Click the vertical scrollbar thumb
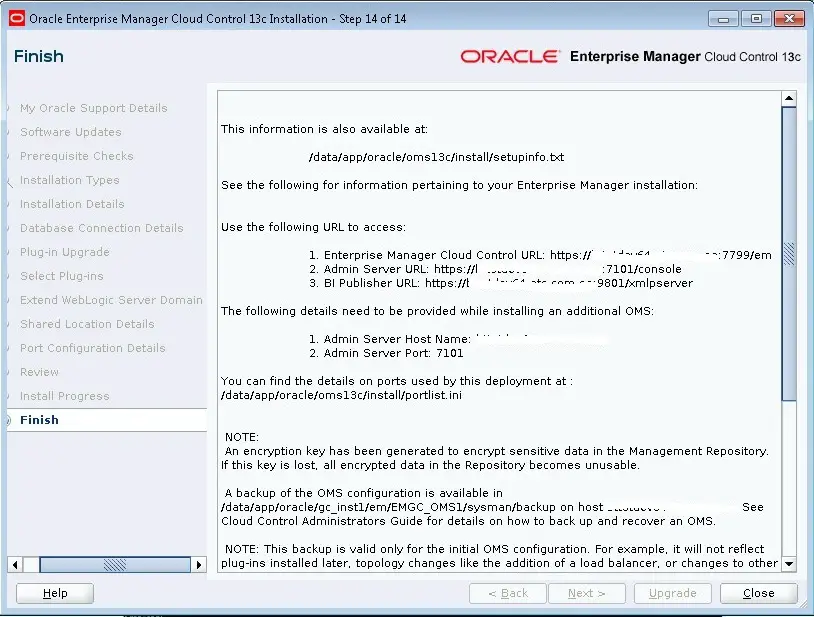Image resolution: width=814 pixels, height=617 pixels. (789, 254)
